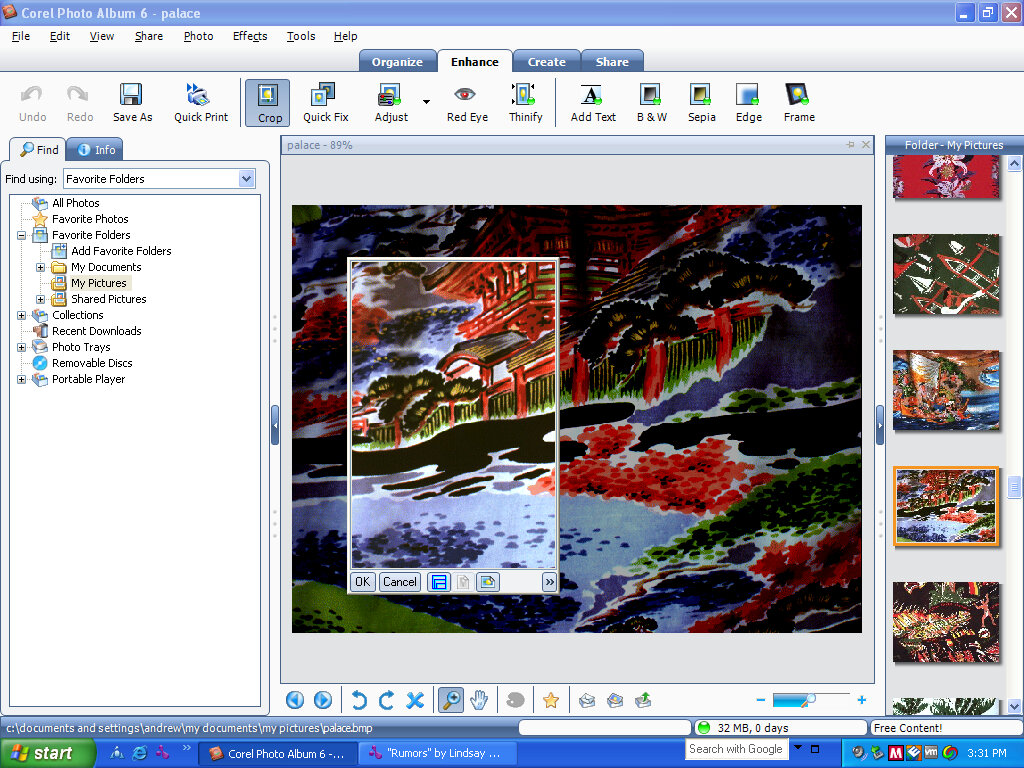Toggle the Crop tool

click(268, 103)
